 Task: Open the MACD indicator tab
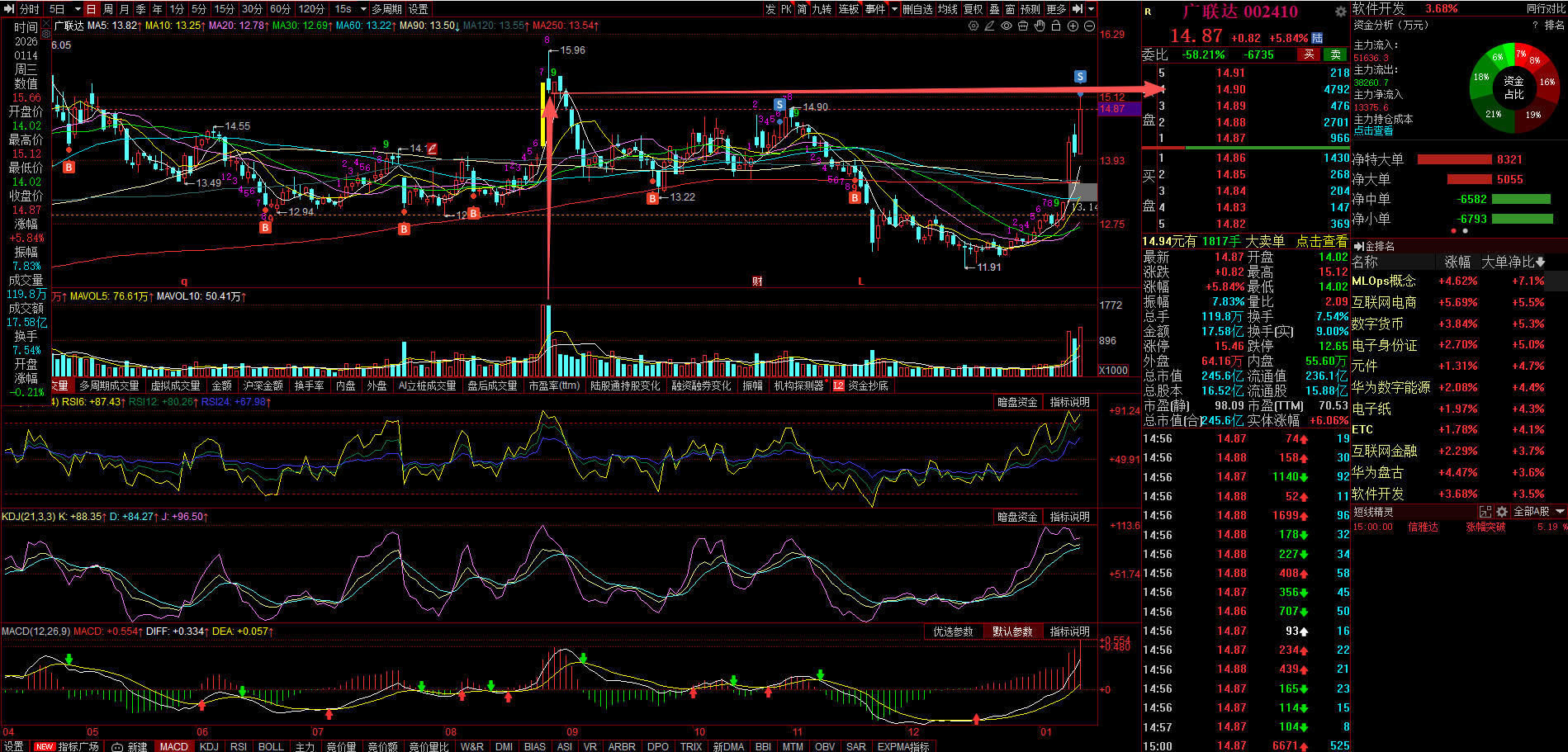[x=173, y=746]
